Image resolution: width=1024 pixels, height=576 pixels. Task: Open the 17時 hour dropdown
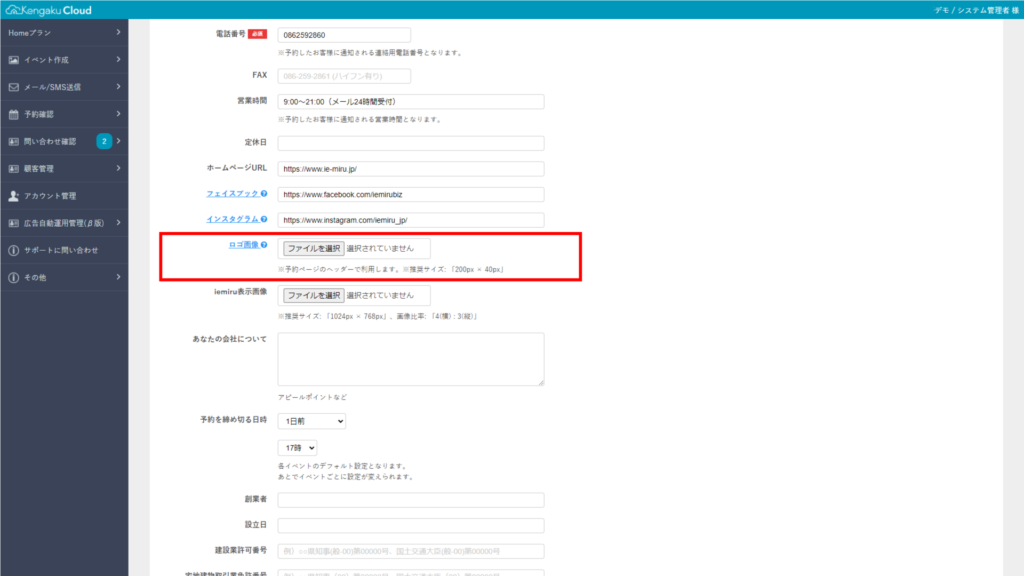(x=297, y=448)
